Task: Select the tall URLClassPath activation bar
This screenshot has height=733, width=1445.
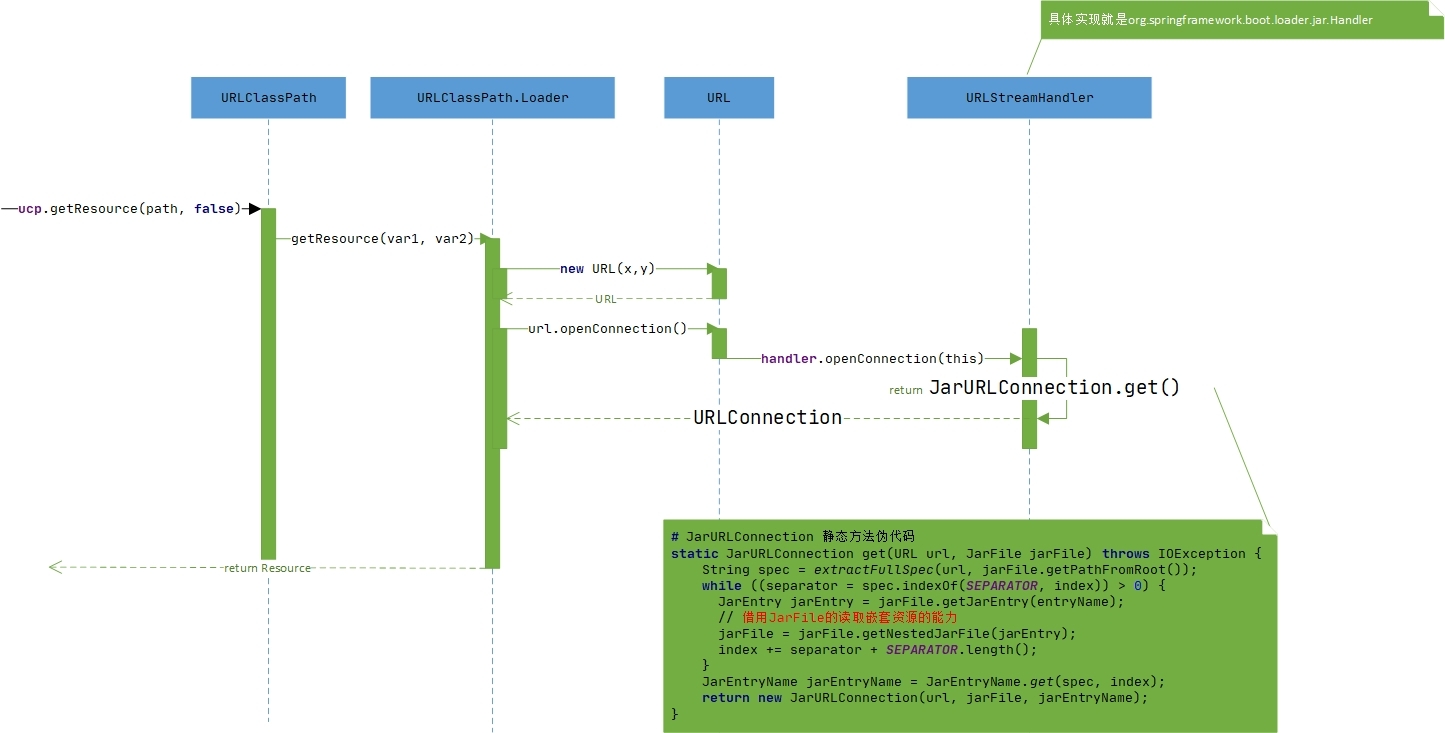Action: coord(268,384)
